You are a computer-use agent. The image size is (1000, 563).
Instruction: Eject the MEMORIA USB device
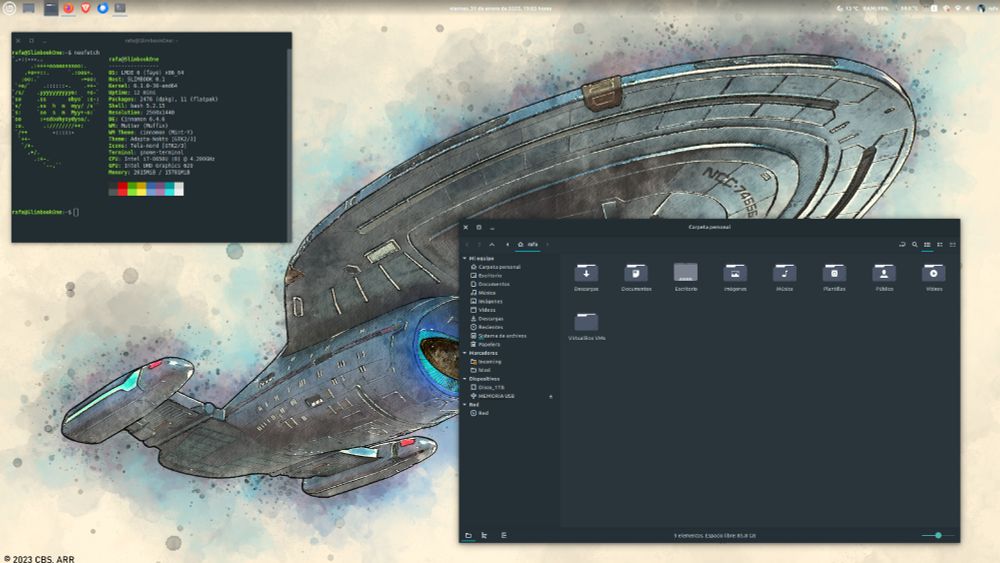click(x=550, y=396)
